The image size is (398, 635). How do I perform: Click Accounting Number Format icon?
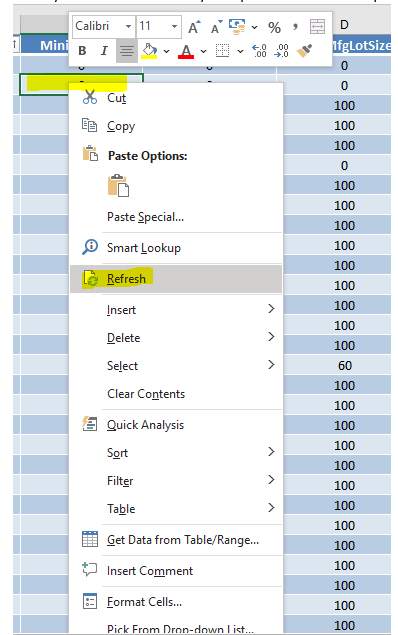point(237,27)
